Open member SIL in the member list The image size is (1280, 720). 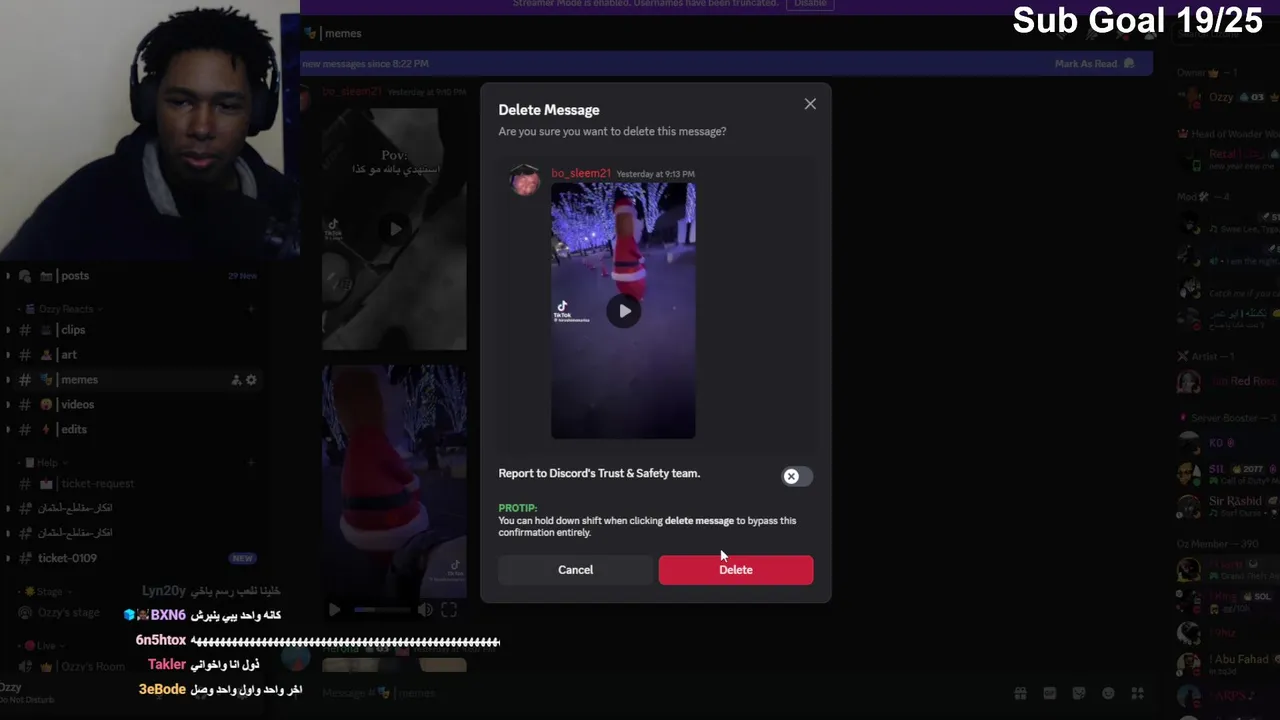[1228, 472]
